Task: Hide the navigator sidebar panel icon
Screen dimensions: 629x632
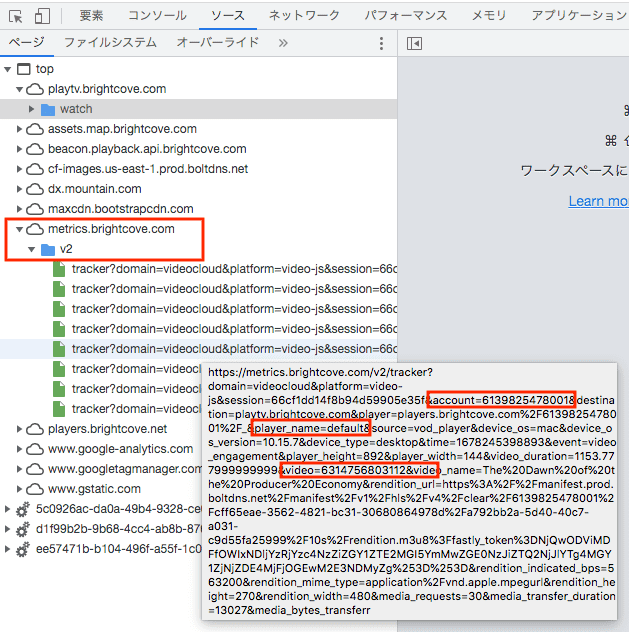Action: coord(414,43)
